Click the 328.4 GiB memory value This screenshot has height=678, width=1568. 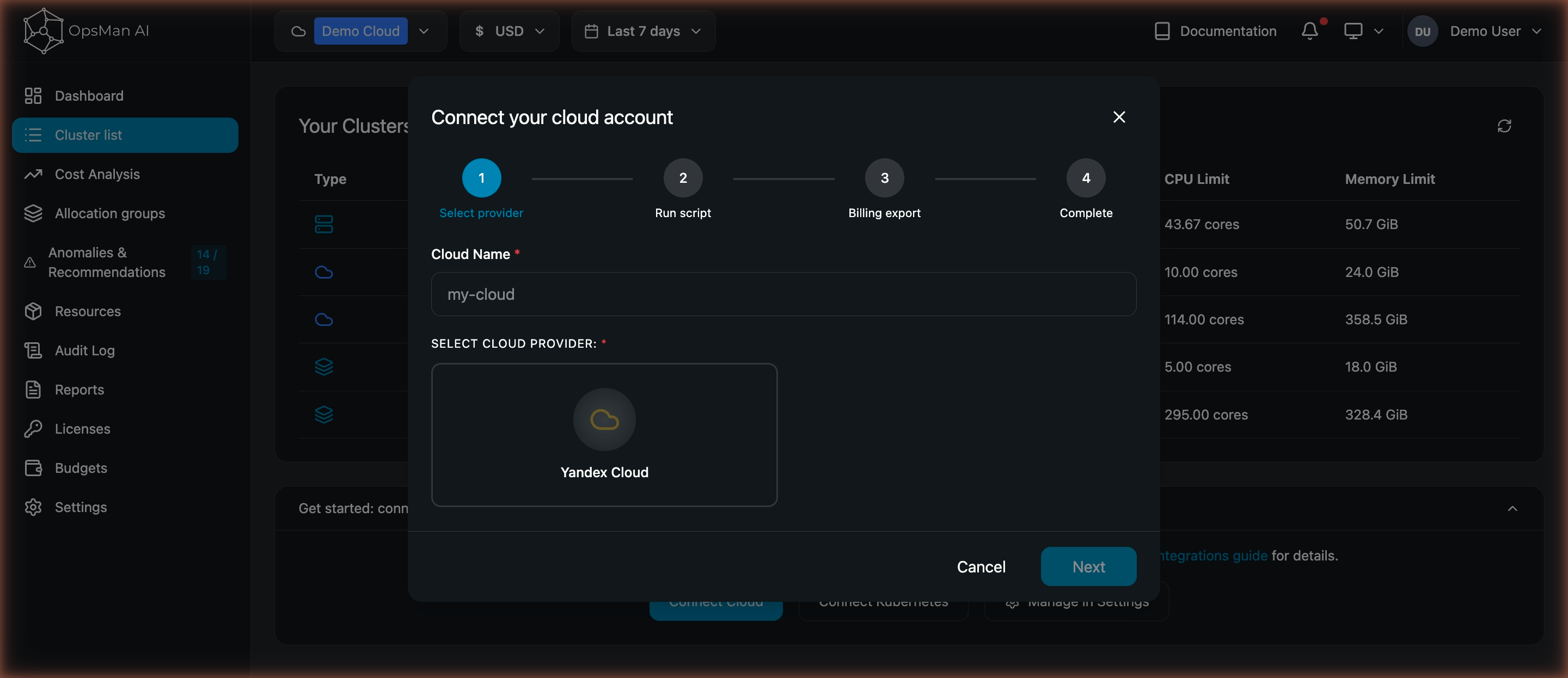point(1376,414)
